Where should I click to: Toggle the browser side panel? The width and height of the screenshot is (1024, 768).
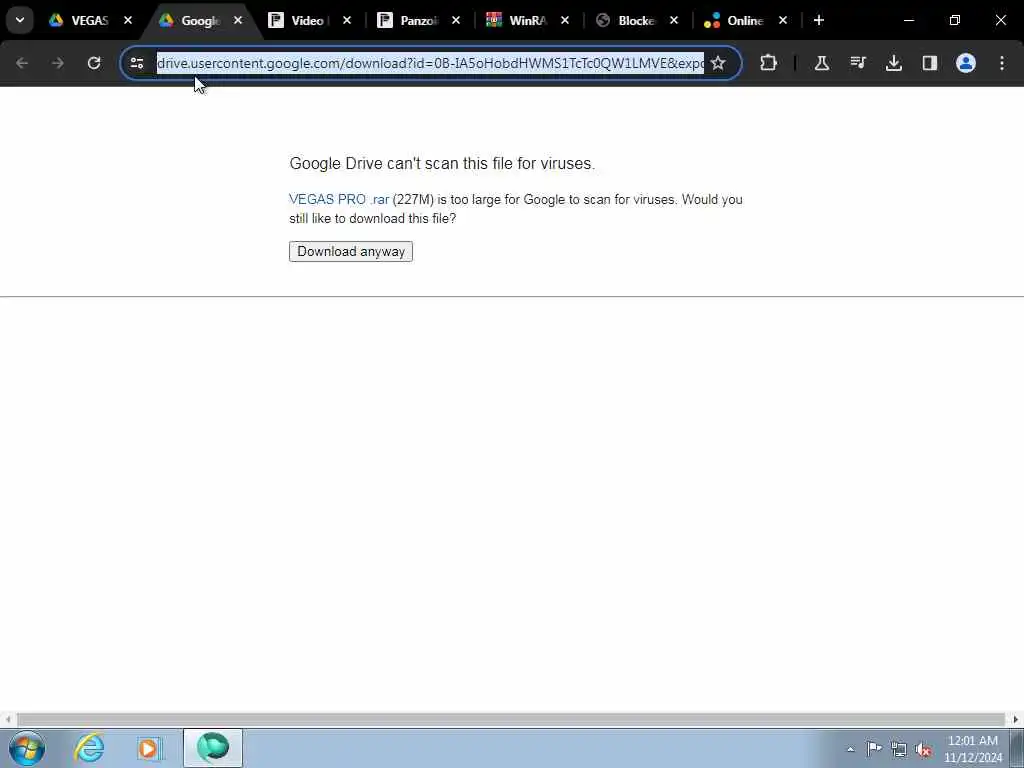pos(930,63)
